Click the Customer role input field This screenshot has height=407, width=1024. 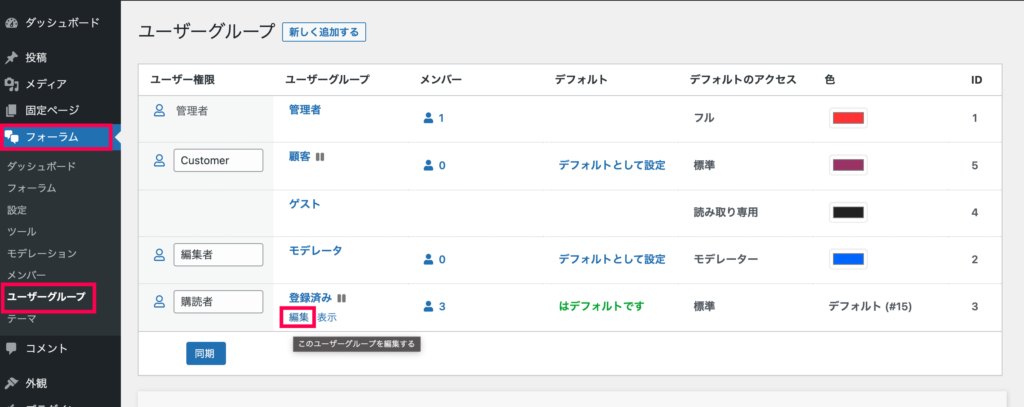point(218,160)
